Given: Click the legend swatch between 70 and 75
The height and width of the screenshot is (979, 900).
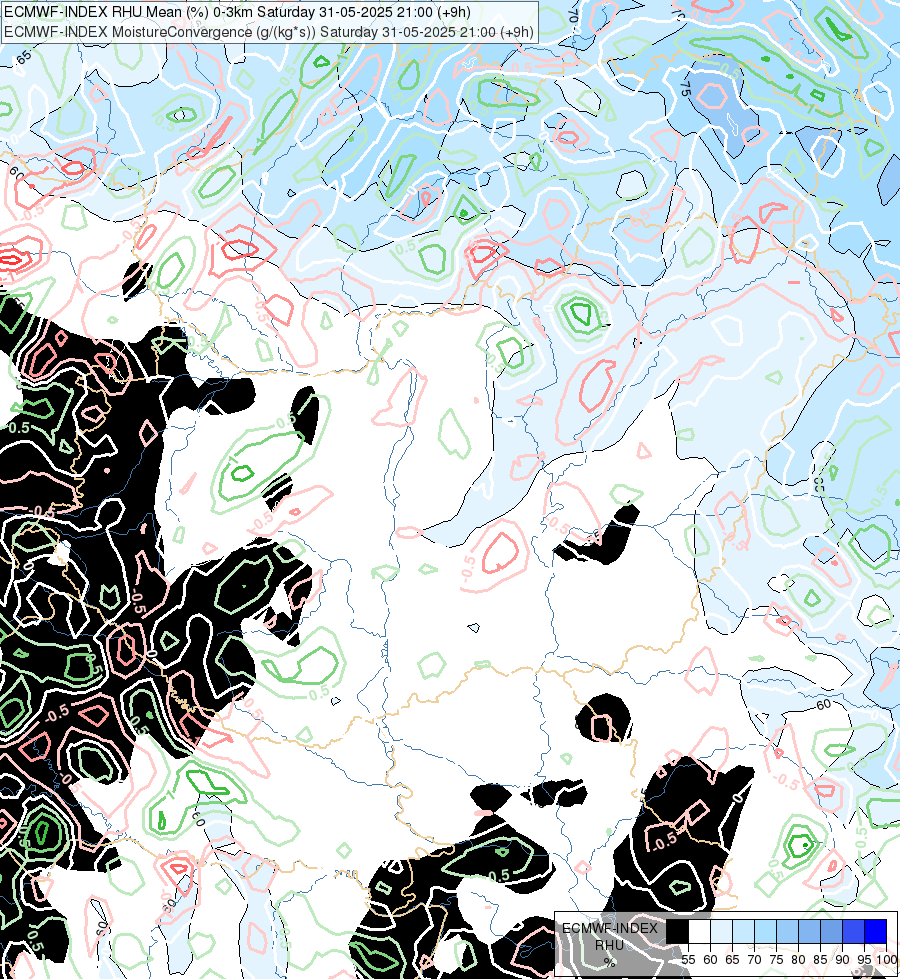Looking at the screenshot, I should (765, 931).
